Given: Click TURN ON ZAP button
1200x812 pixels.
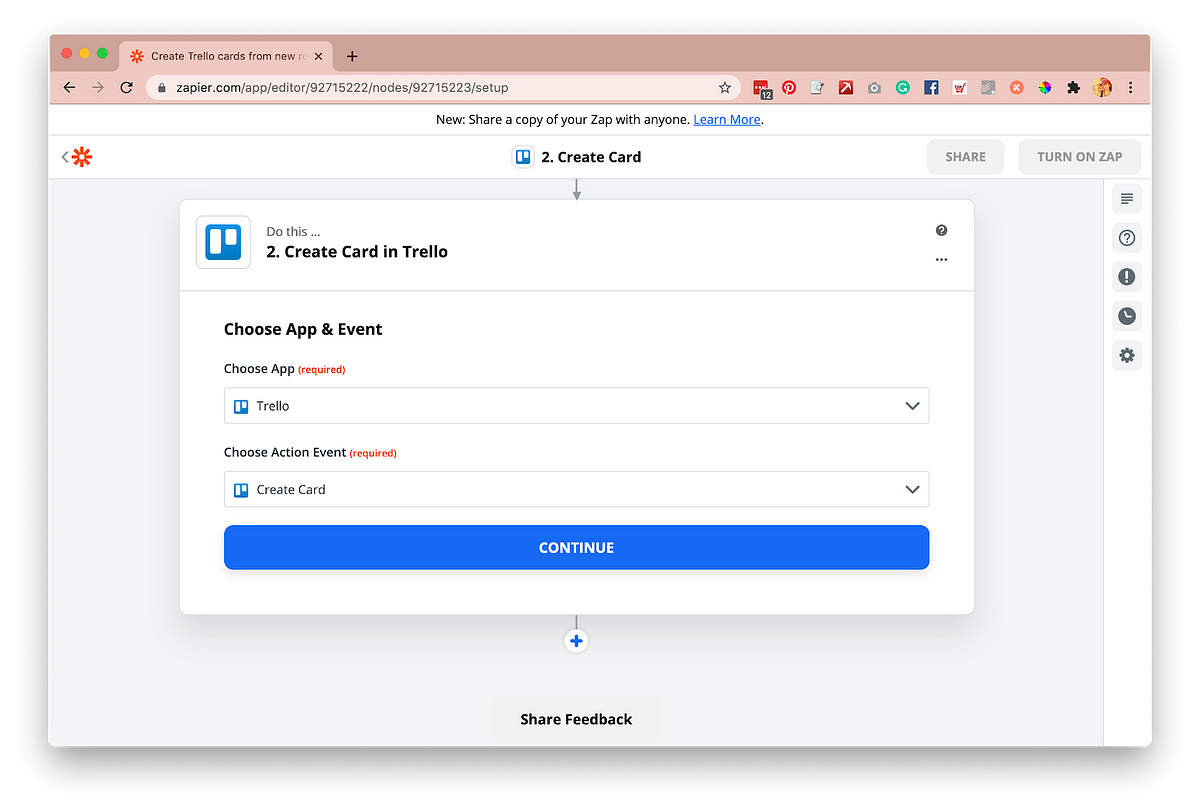Looking at the screenshot, I should (1080, 157).
